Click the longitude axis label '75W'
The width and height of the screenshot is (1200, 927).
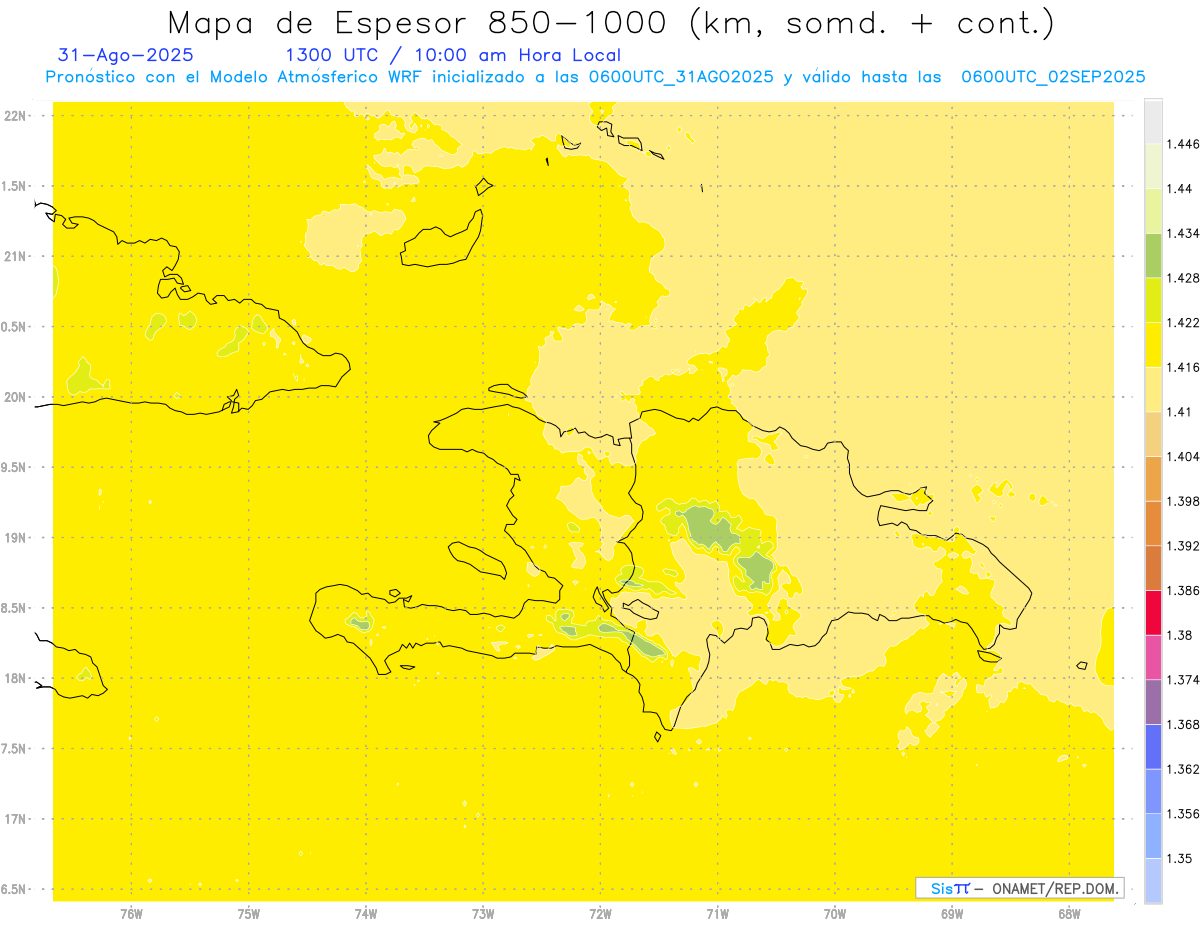[249, 913]
